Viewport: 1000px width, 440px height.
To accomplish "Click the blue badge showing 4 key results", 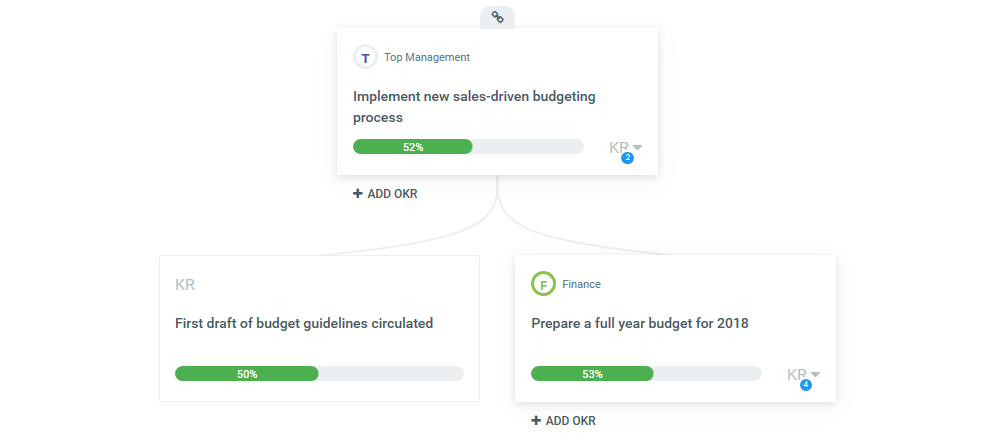I will pyautogui.click(x=806, y=385).
